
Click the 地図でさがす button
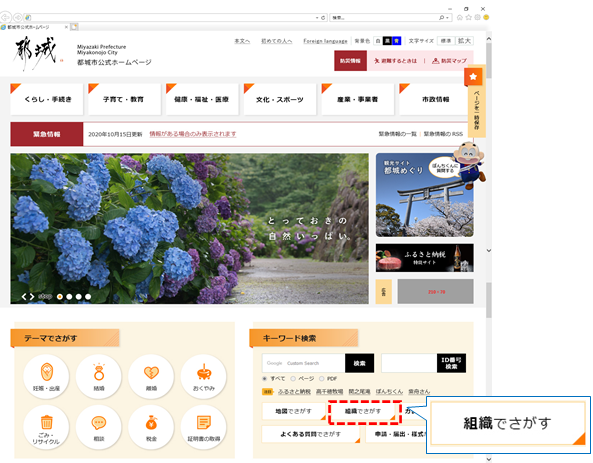(x=294, y=411)
